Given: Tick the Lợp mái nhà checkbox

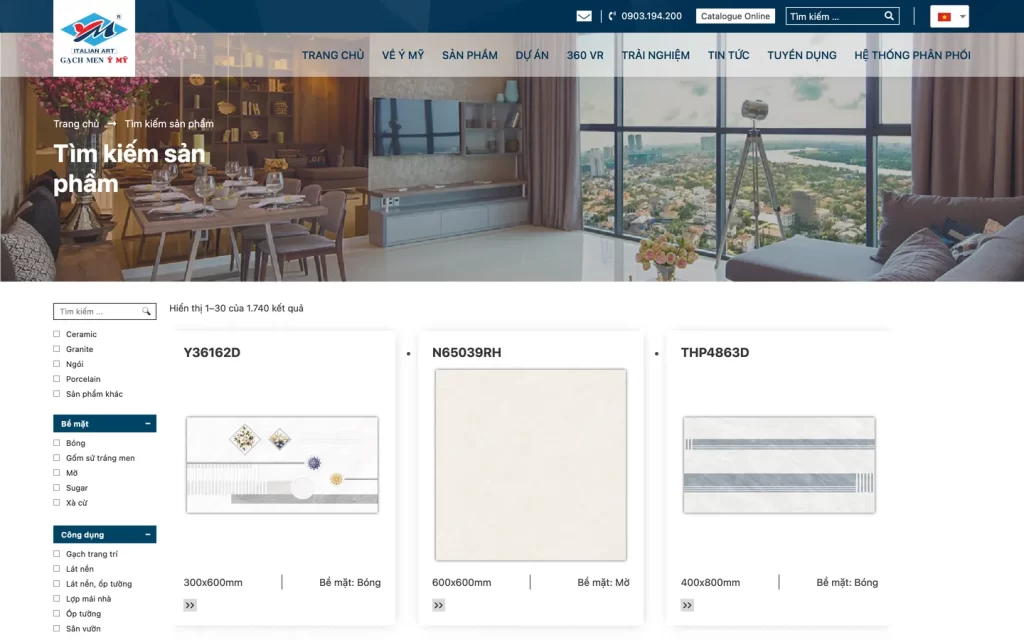Looking at the screenshot, I should click(x=56, y=599).
